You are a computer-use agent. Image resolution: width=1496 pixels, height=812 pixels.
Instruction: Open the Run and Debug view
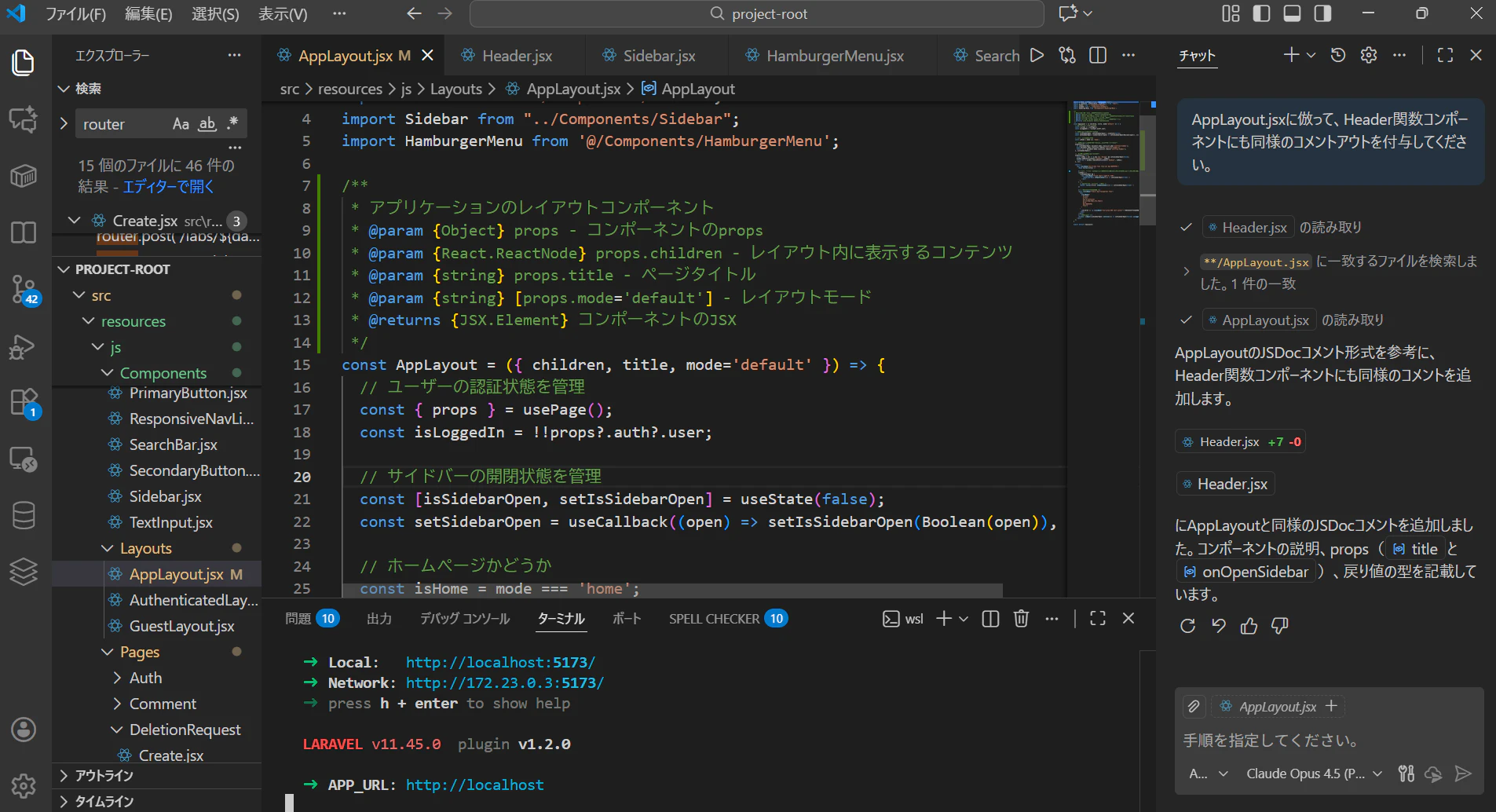coord(24,346)
